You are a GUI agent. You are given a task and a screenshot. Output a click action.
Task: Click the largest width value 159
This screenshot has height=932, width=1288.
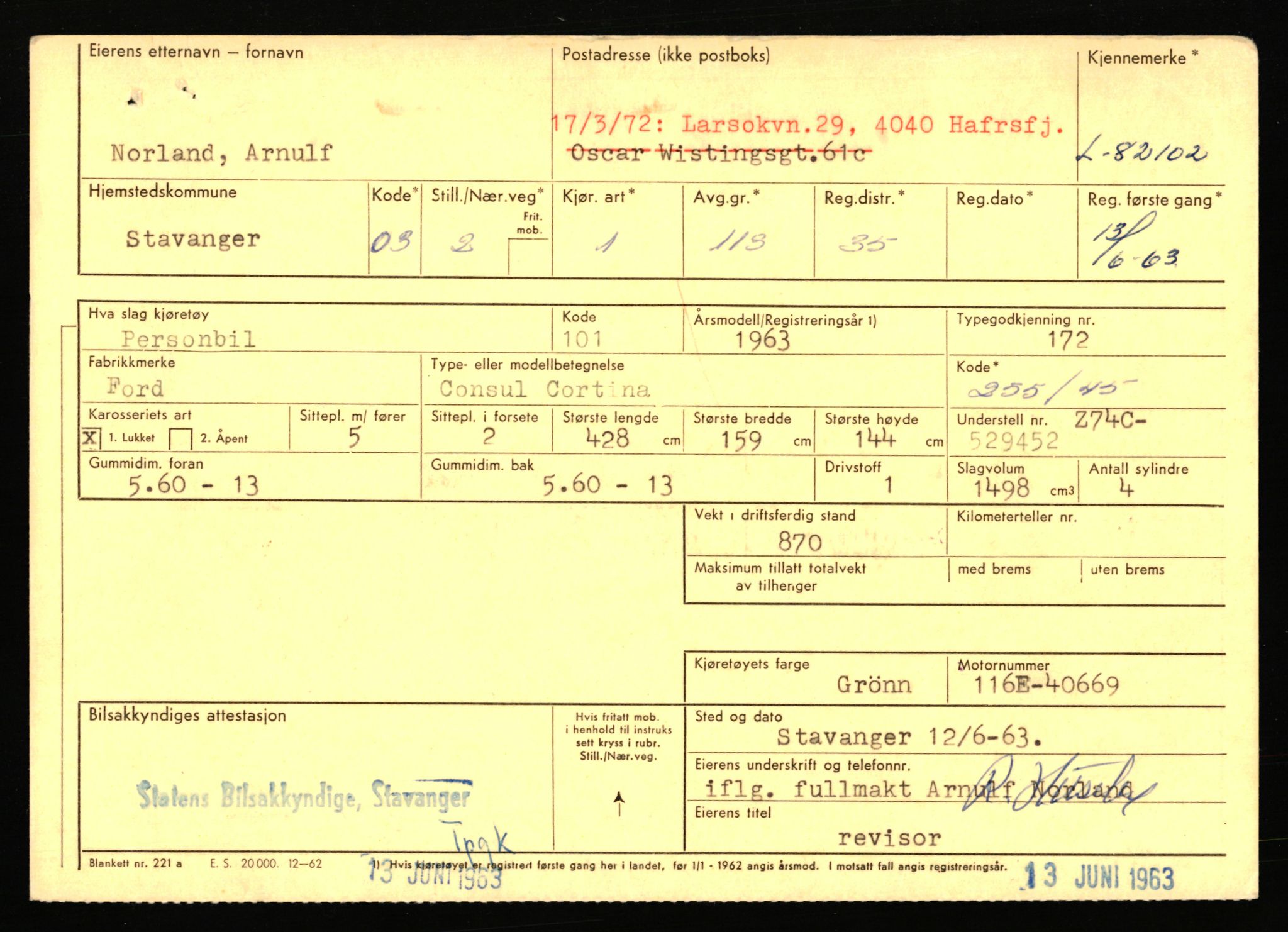[741, 440]
